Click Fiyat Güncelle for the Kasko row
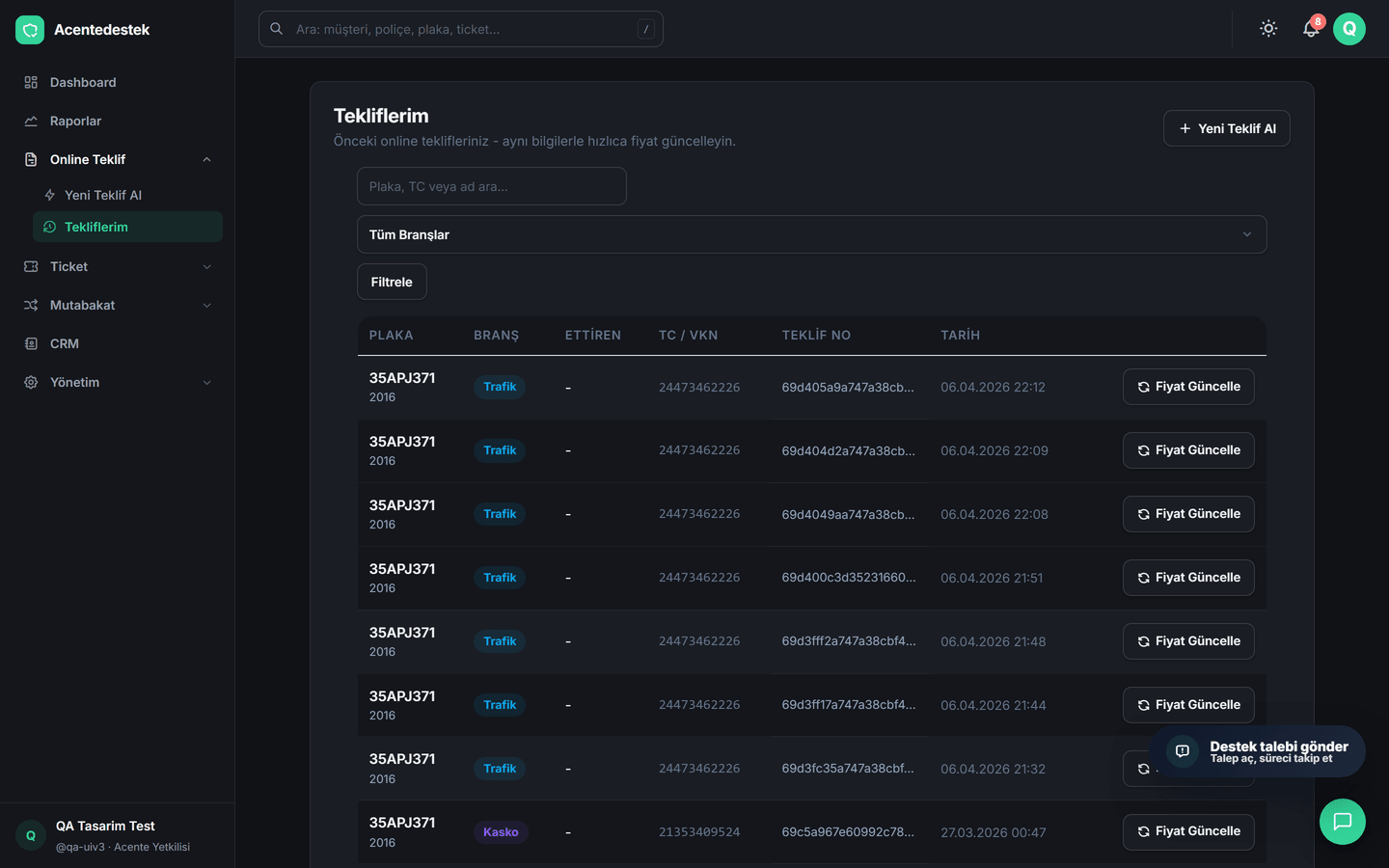The height and width of the screenshot is (868, 1389). click(1188, 831)
